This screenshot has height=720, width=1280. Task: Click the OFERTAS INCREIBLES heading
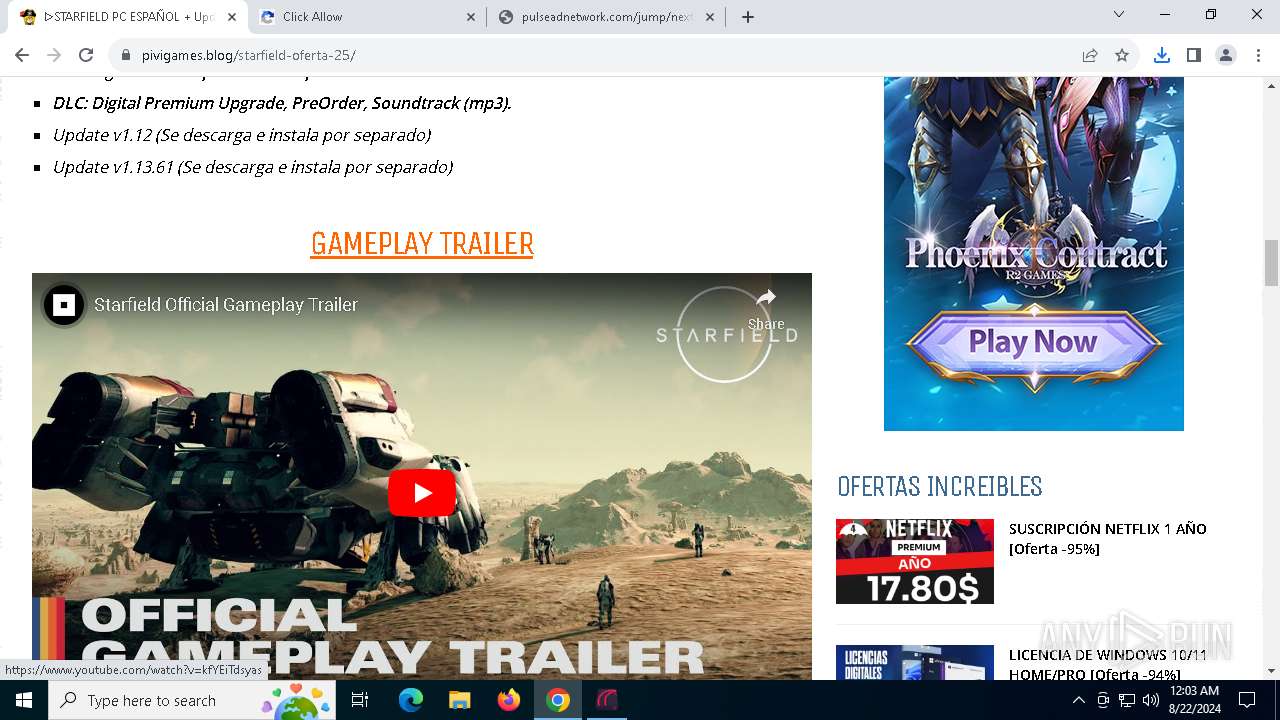pos(940,487)
